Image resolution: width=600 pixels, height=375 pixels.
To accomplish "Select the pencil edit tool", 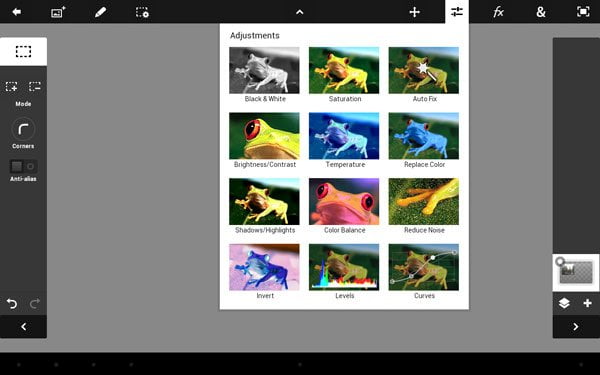I will coord(100,12).
